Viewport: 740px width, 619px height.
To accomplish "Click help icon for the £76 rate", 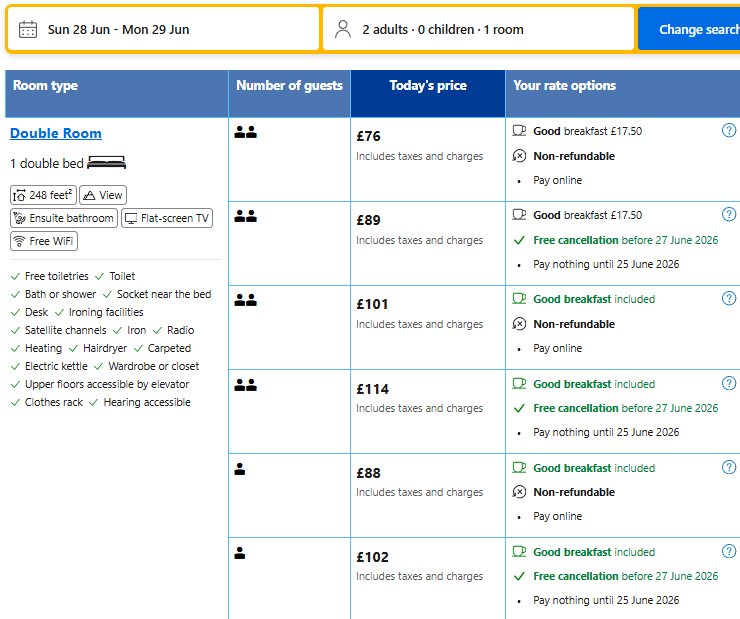I will click(x=729, y=130).
